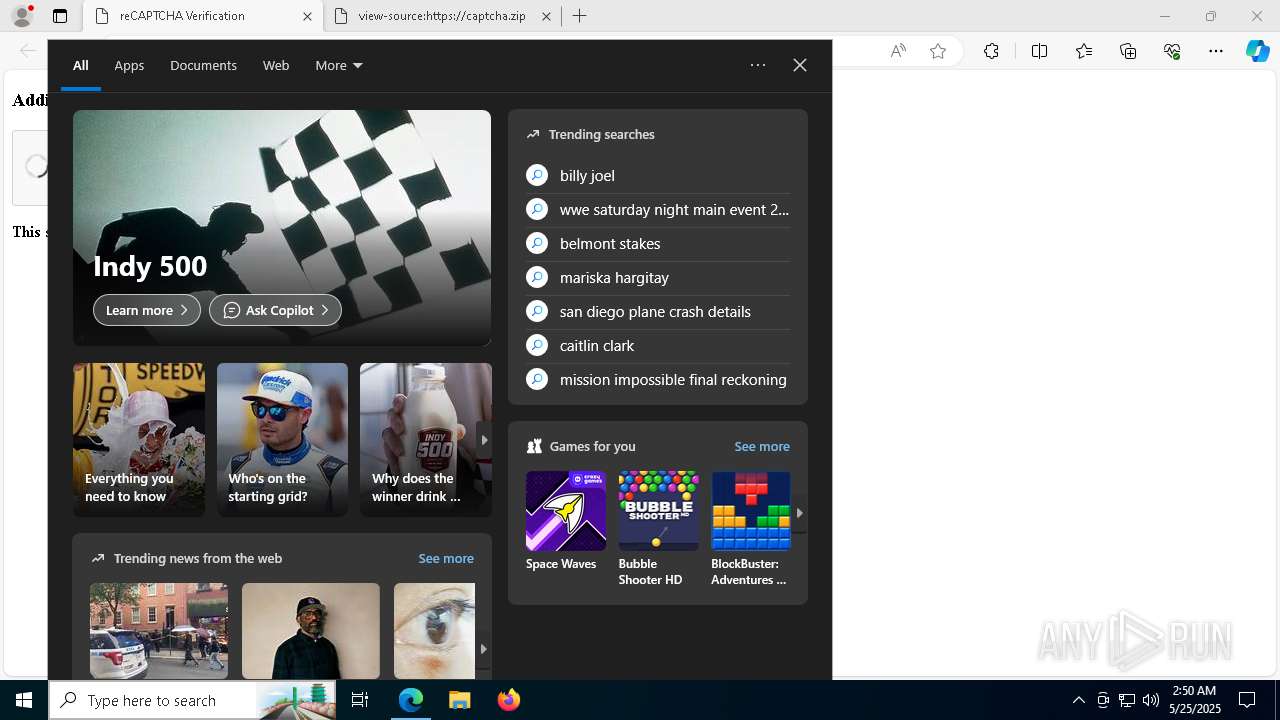Open BlockBuster Adventures game
The width and height of the screenshot is (1280, 720).
(751, 529)
